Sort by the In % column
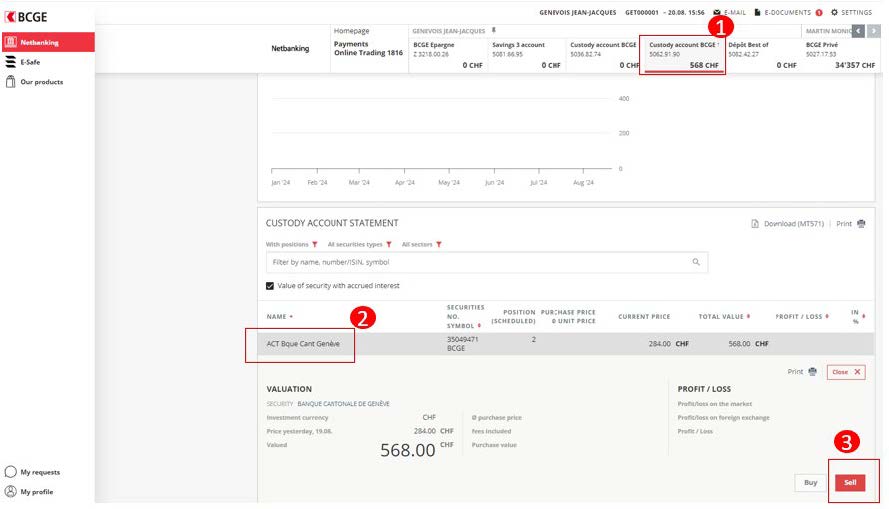Screen dimensions: 889x509 tap(858, 316)
